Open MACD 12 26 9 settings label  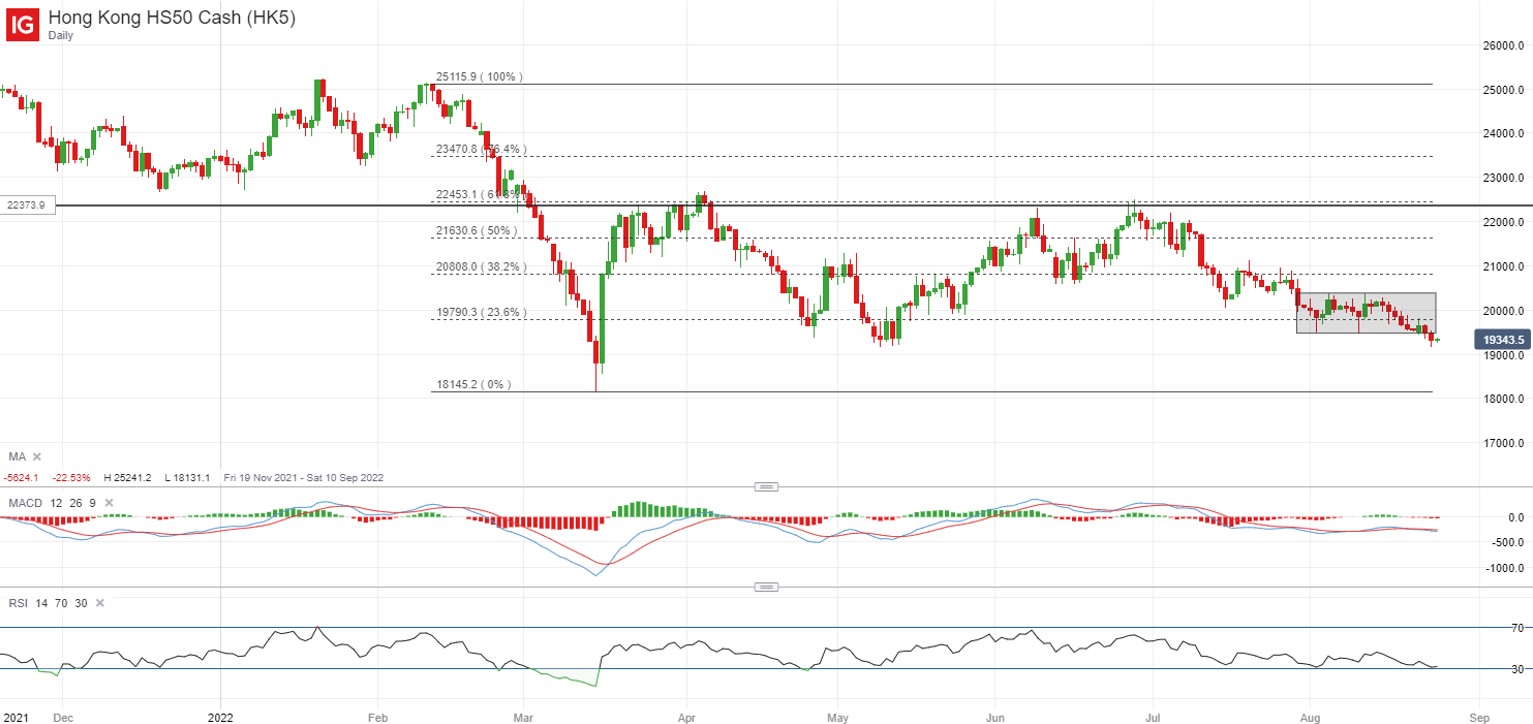coord(52,502)
